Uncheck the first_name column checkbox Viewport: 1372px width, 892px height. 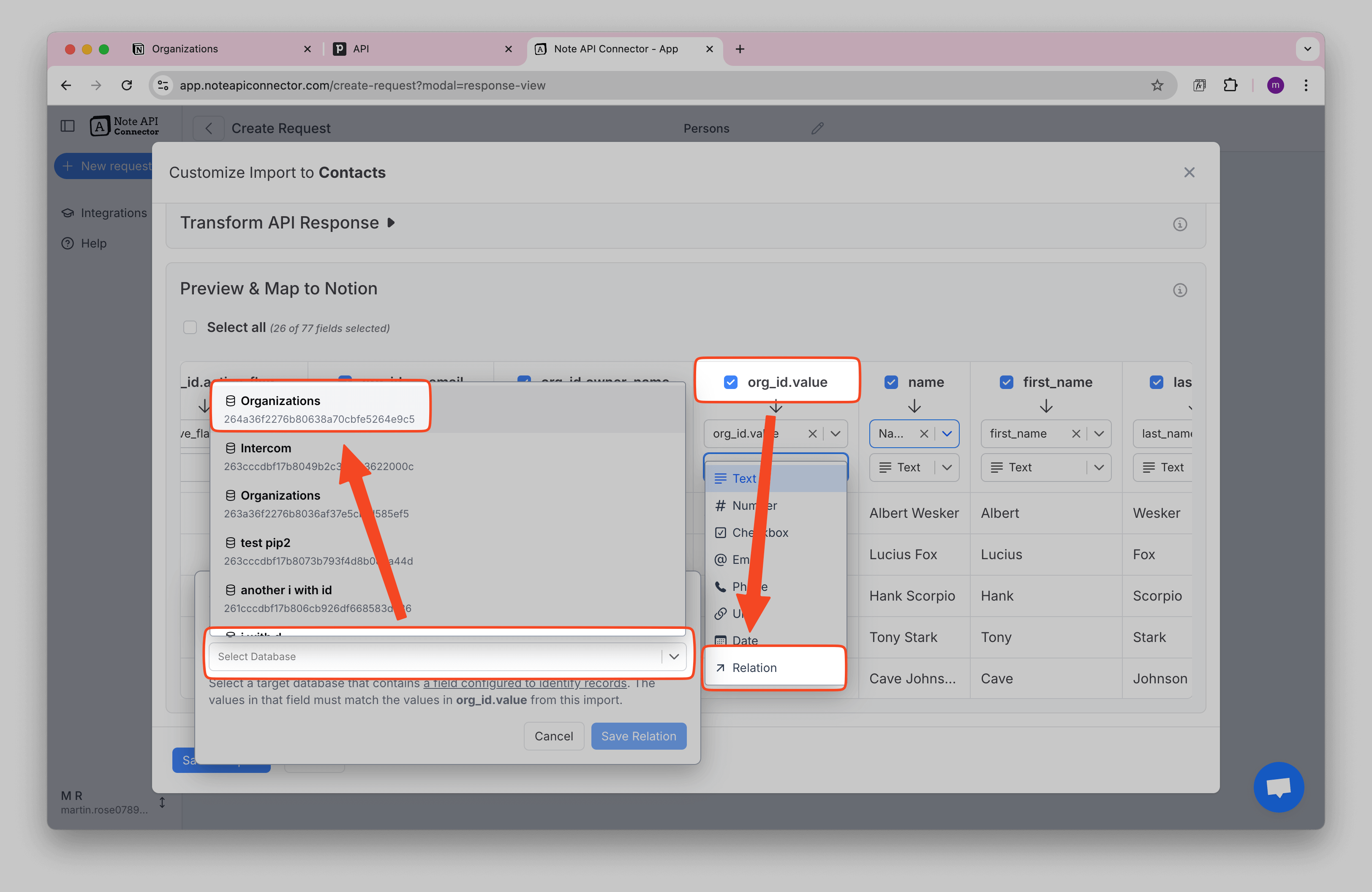pos(1007,382)
